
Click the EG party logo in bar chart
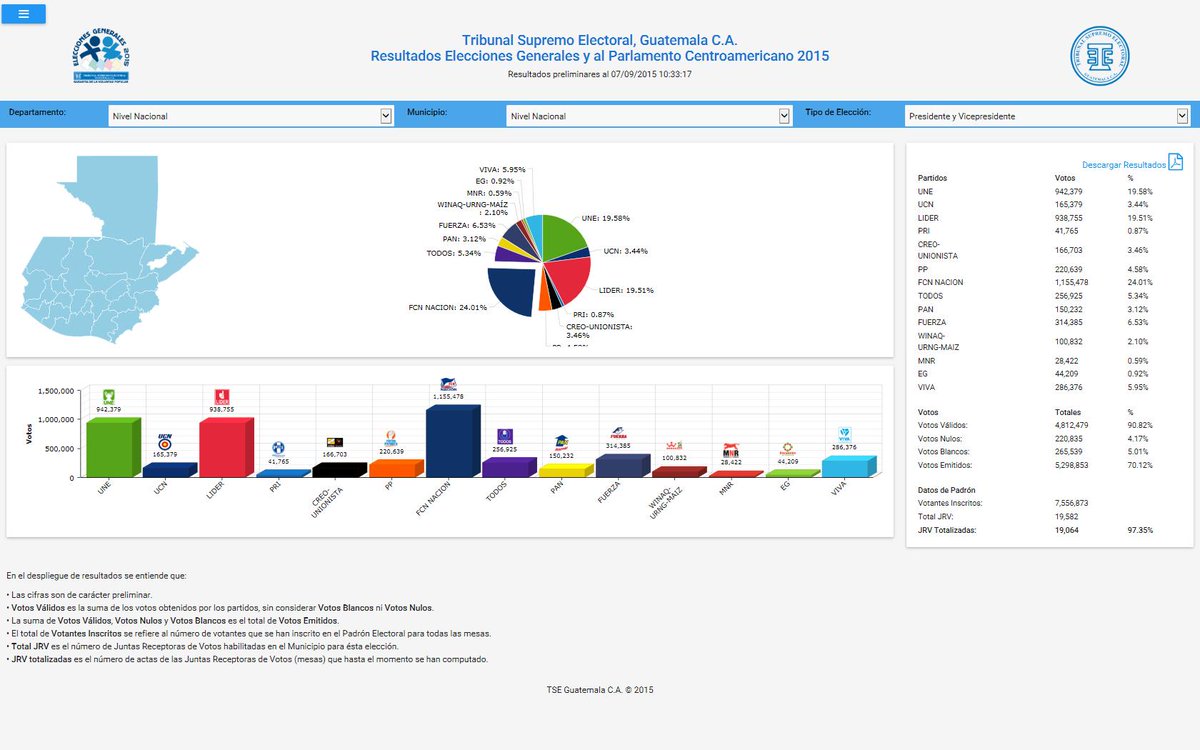tap(787, 449)
